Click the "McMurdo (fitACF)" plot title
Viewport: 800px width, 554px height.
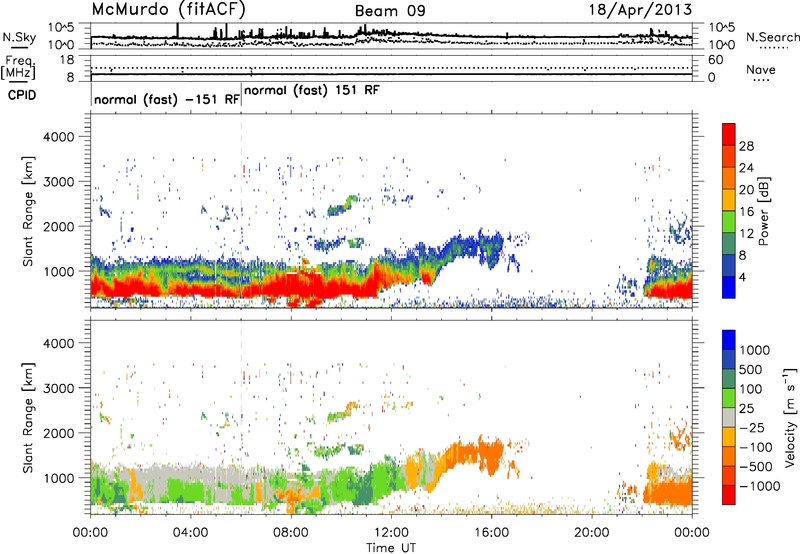click(x=168, y=10)
